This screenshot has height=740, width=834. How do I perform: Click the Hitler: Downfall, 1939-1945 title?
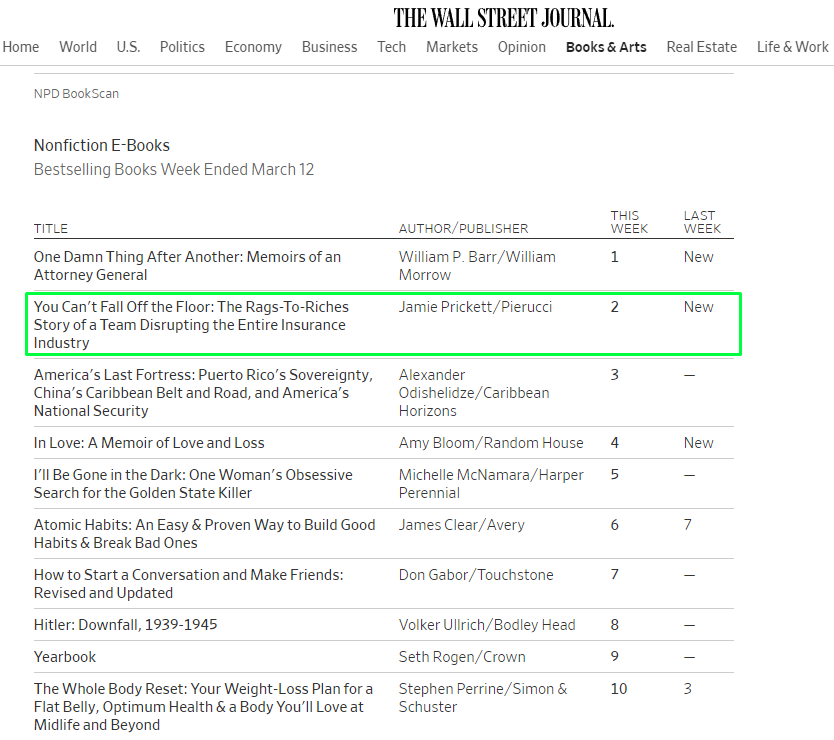(x=125, y=625)
